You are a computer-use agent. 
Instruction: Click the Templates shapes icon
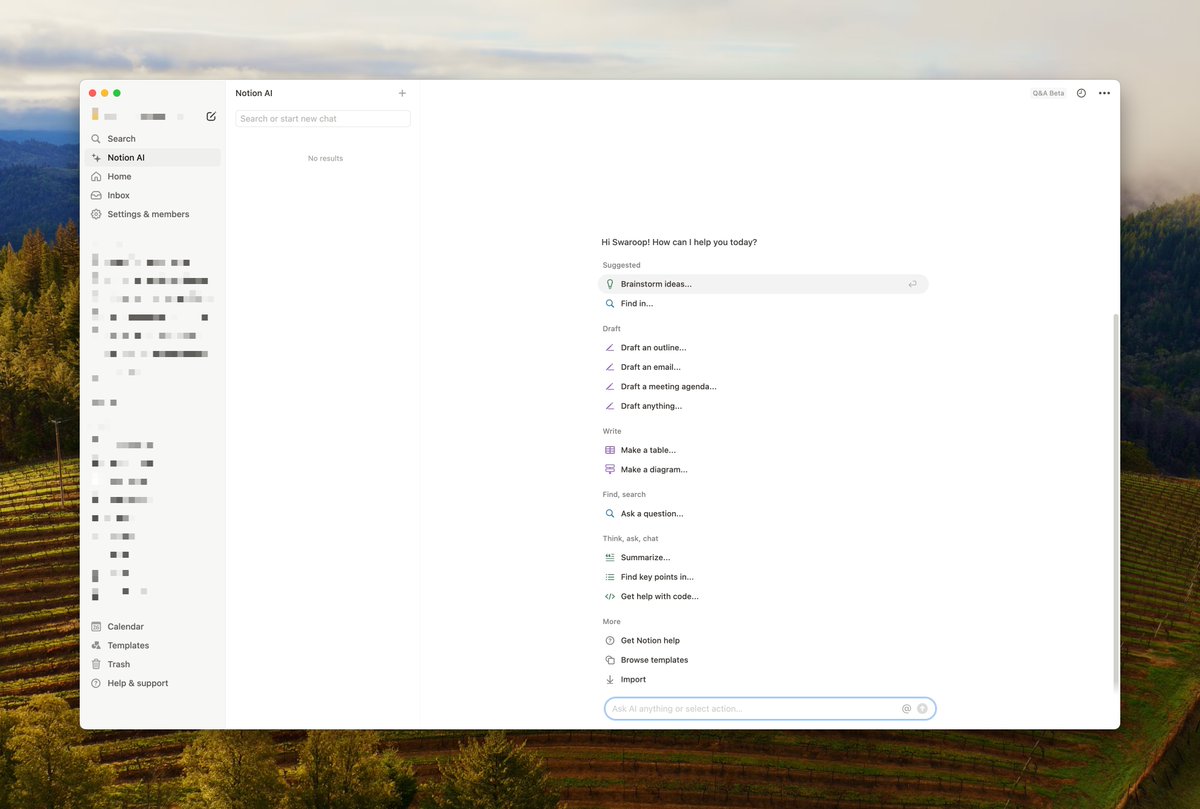click(96, 646)
